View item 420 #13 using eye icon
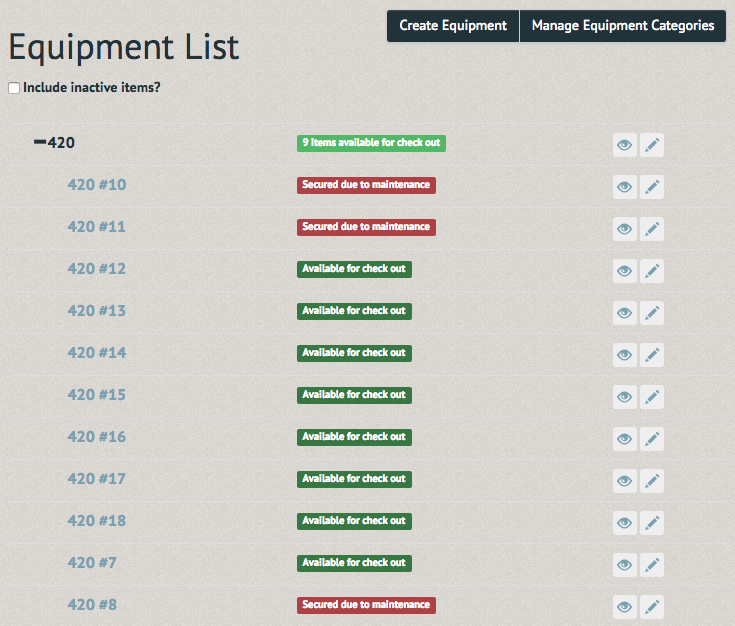Viewport: 735px width, 626px height. (x=624, y=313)
